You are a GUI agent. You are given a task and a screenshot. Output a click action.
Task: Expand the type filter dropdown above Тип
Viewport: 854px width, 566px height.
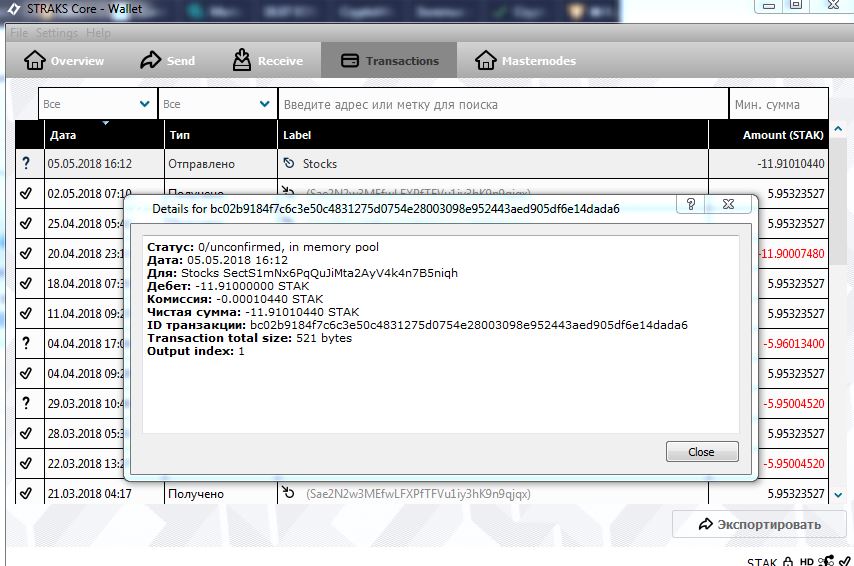pyautogui.click(x=218, y=104)
